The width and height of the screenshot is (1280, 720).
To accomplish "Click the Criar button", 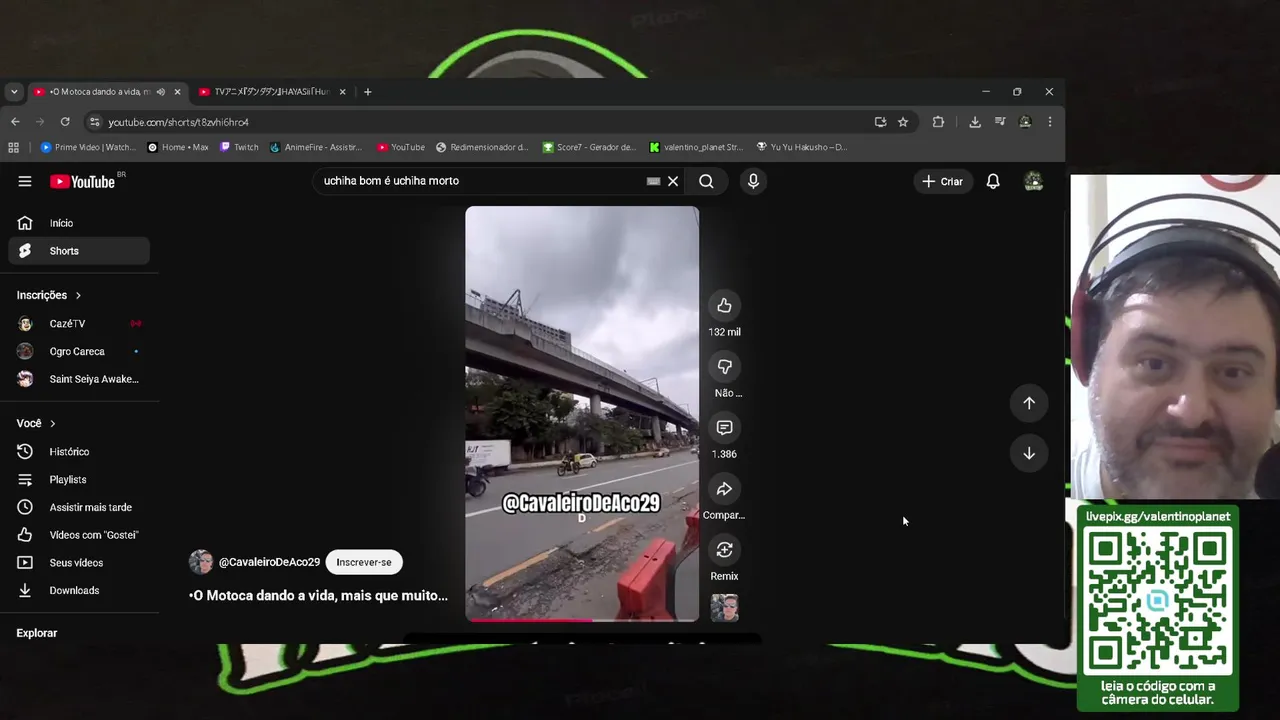I will pos(942,181).
